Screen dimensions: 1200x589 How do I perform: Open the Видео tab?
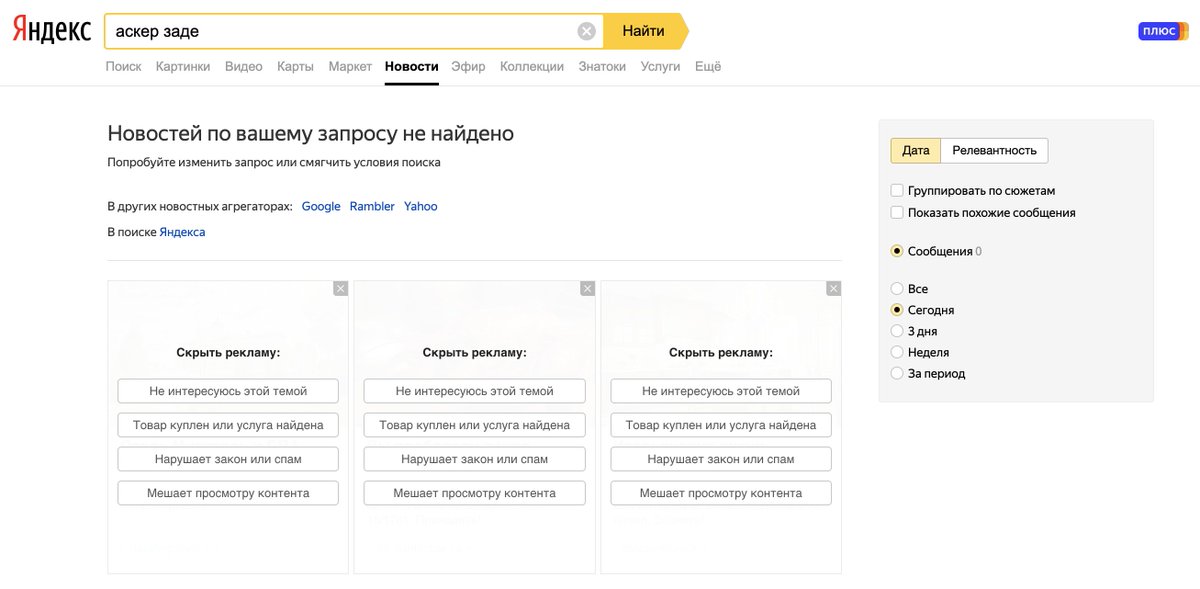point(244,66)
